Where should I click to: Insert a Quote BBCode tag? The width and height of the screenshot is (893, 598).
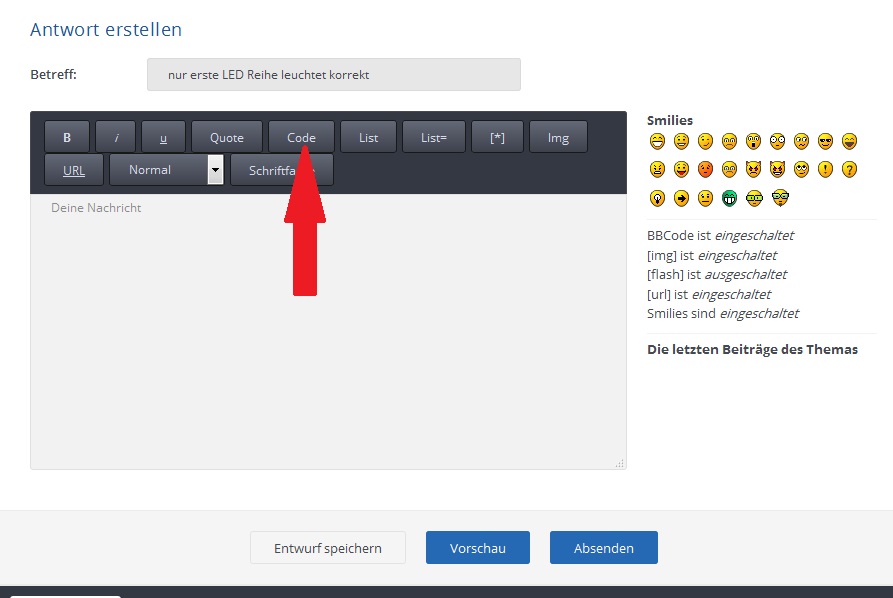point(227,138)
